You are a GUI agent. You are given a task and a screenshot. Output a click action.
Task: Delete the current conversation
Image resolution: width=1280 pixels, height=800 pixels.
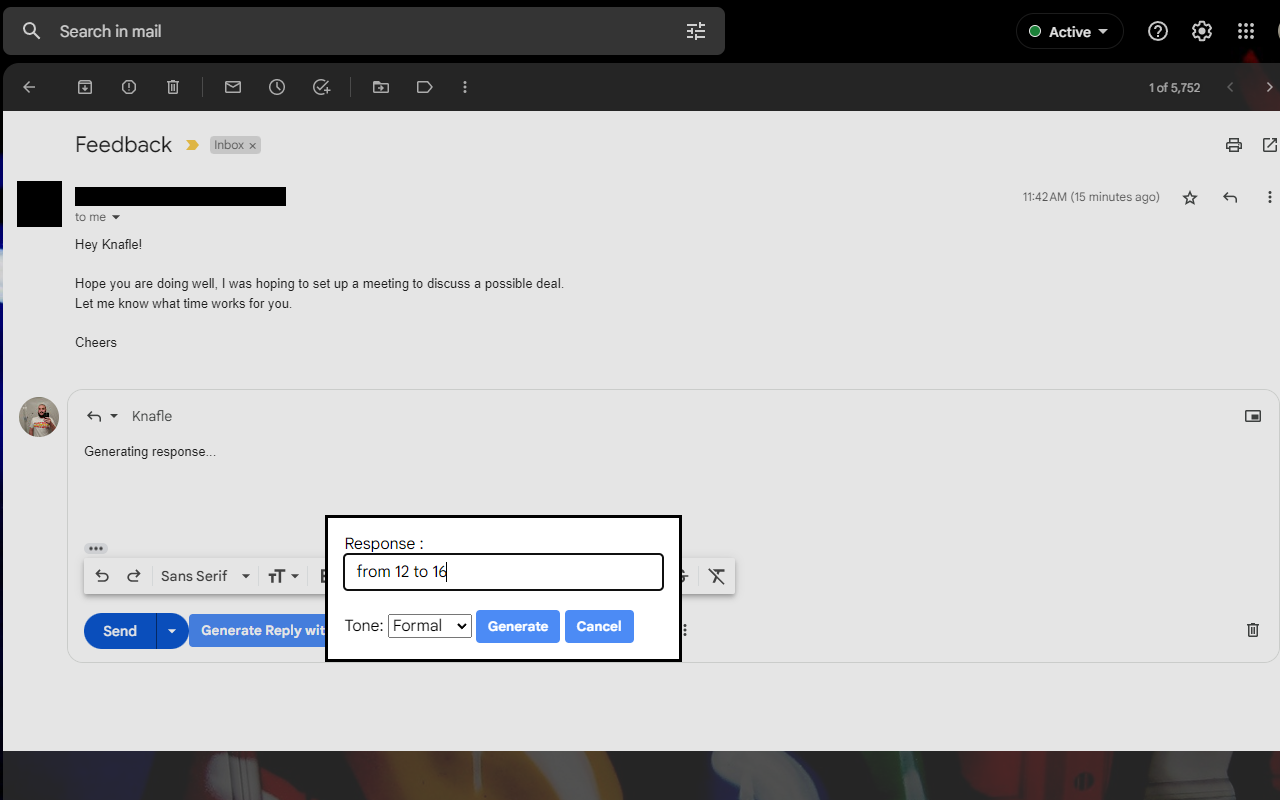click(x=172, y=87)
